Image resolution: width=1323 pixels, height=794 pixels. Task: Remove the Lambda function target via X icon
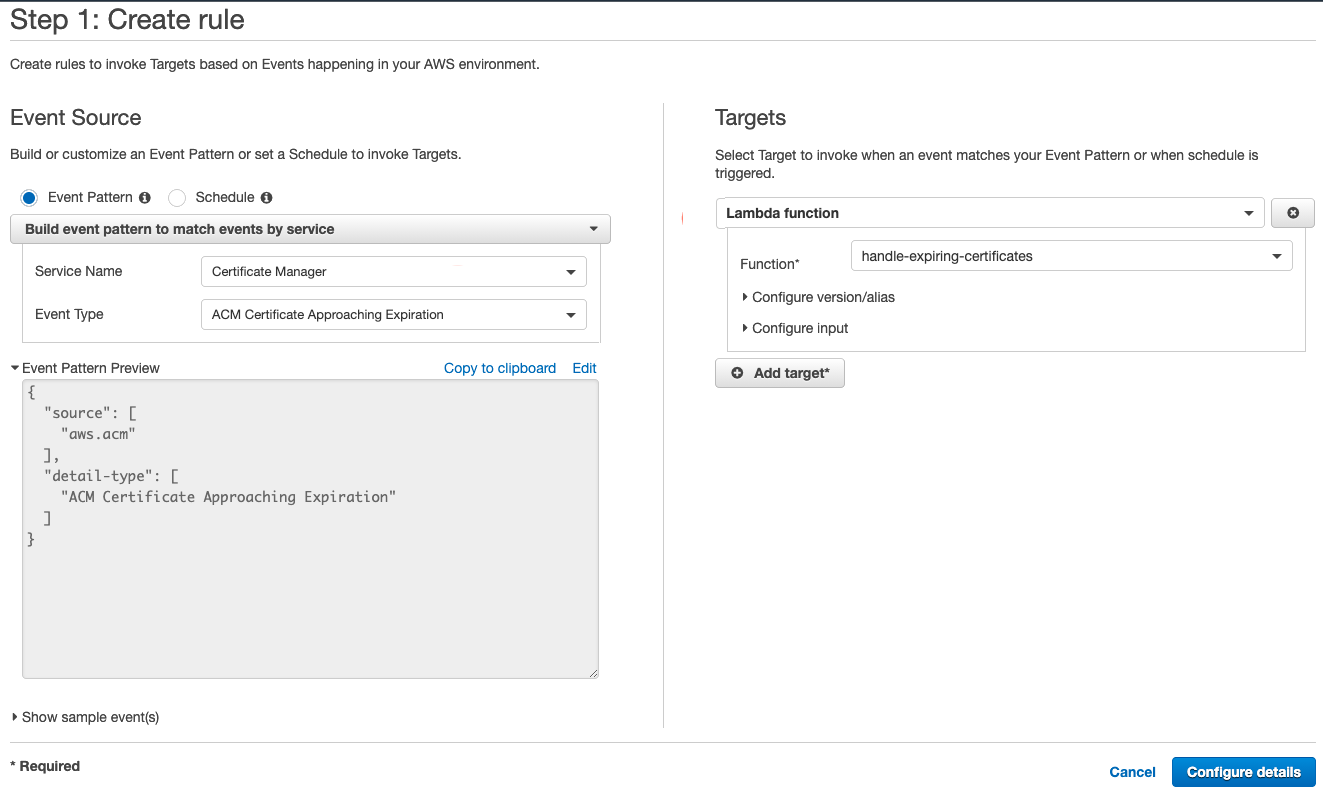(x=1292, y=212)
